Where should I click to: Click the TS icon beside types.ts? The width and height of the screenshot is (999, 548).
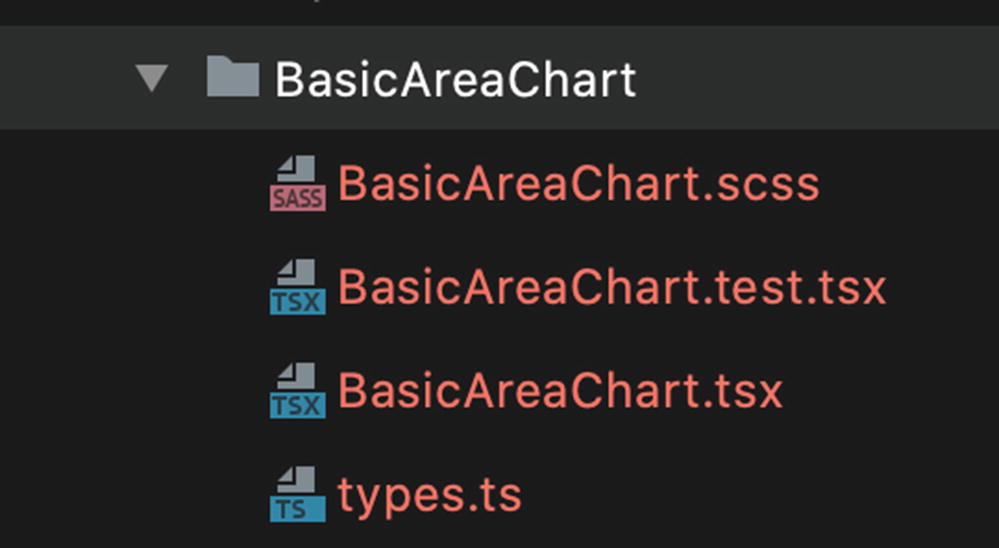pyautogui.click(x=297, y=494)
